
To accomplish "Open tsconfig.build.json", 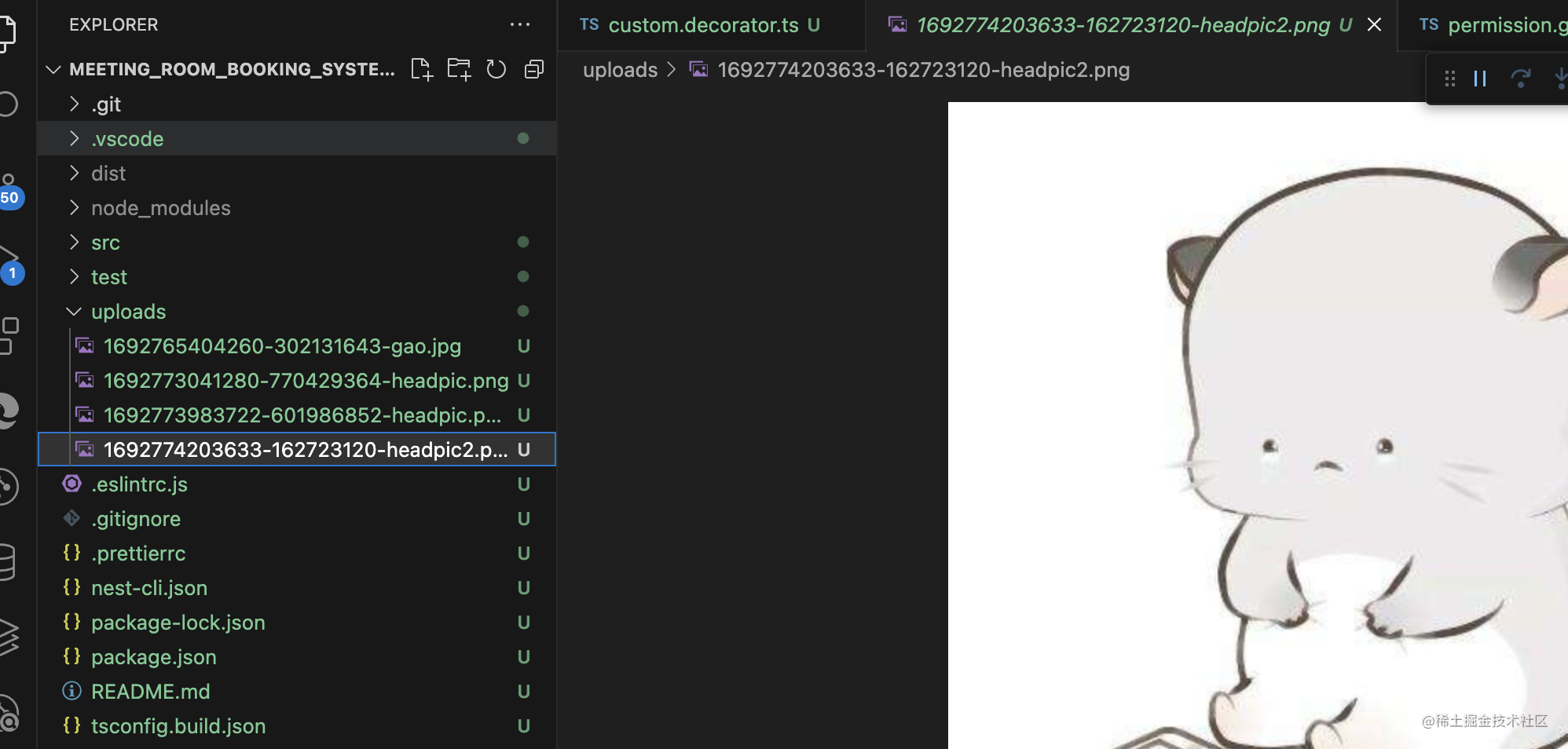I will [x=297, y=726].
